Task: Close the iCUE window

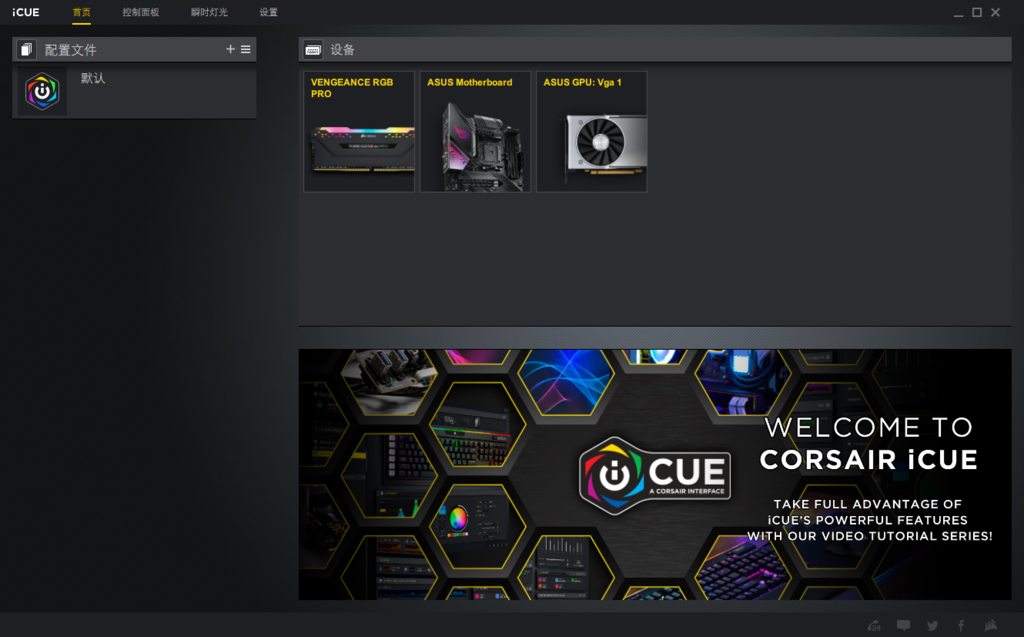Action: pos(995,12)
